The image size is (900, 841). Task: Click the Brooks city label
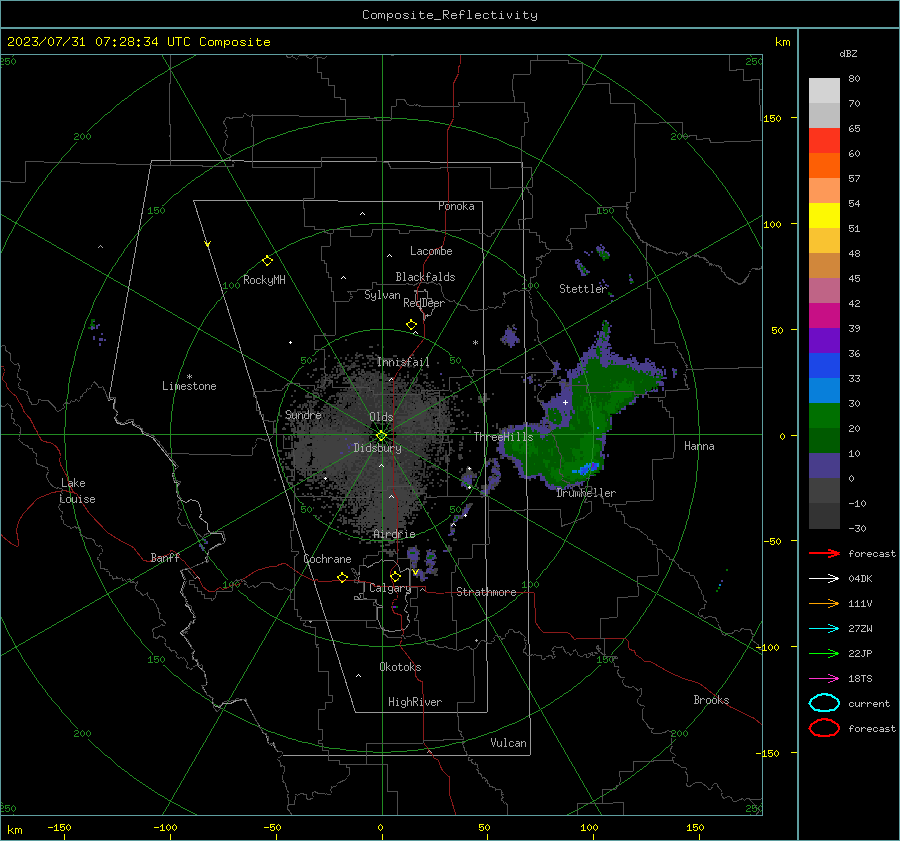(711, 700)
